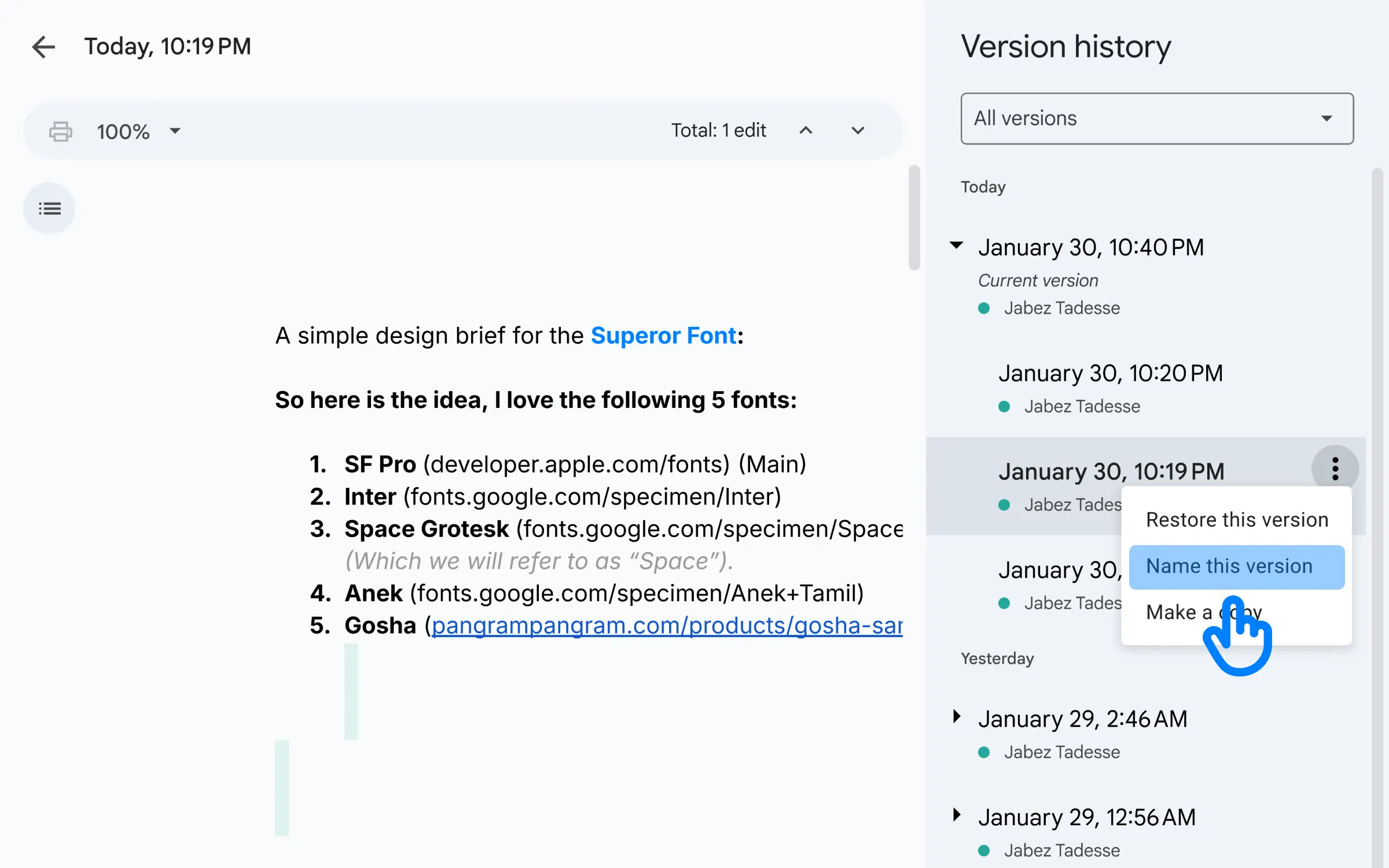
Task: Click the print icon
Action: 60,131
